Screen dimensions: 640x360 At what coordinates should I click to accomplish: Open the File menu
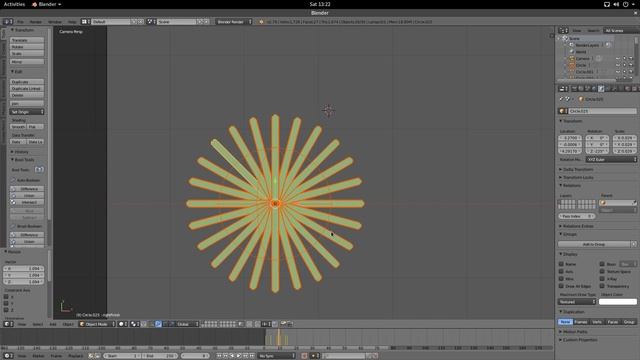click(20, 22)
